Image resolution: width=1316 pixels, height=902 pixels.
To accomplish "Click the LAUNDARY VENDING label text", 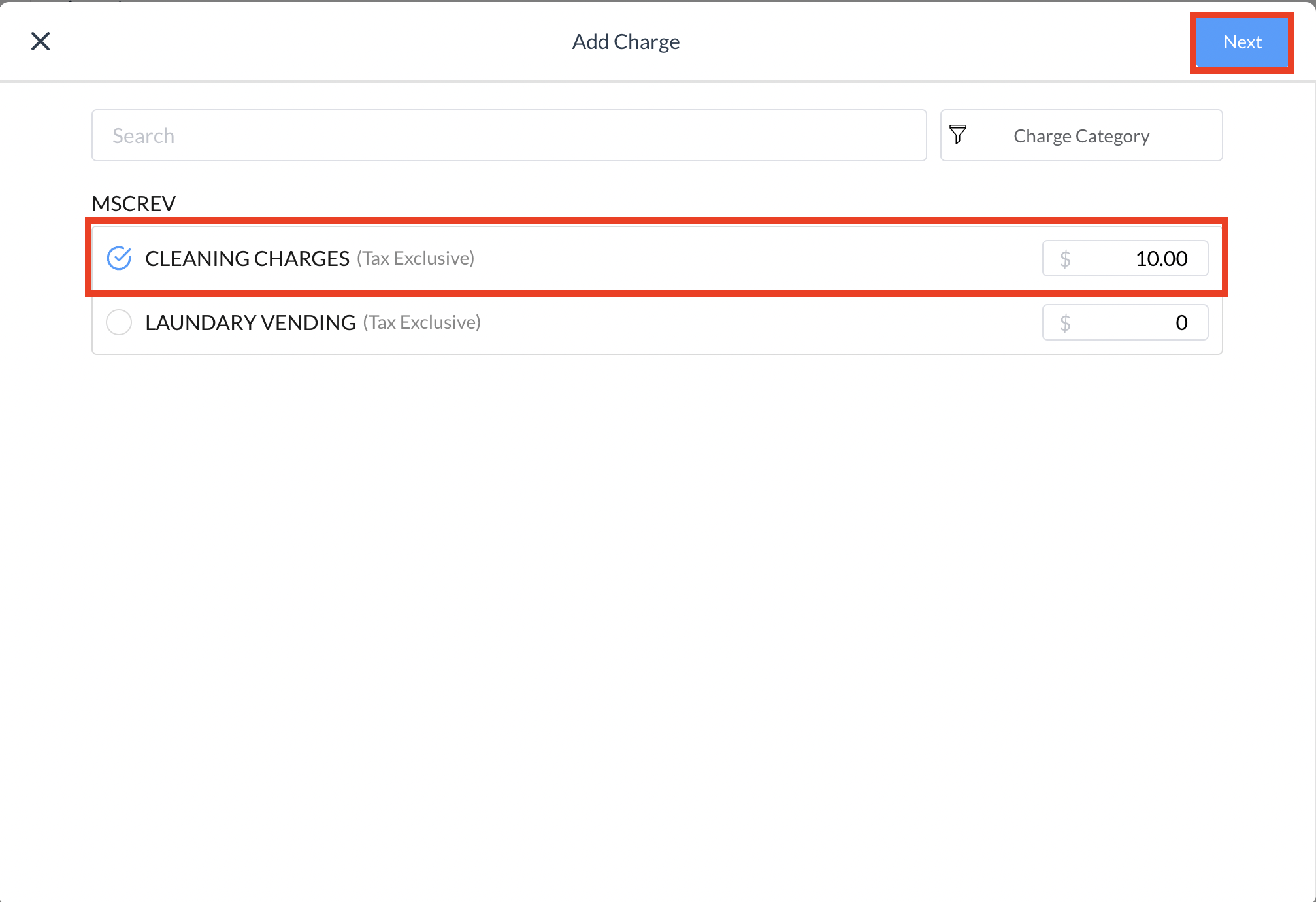I will pos(250,323).
